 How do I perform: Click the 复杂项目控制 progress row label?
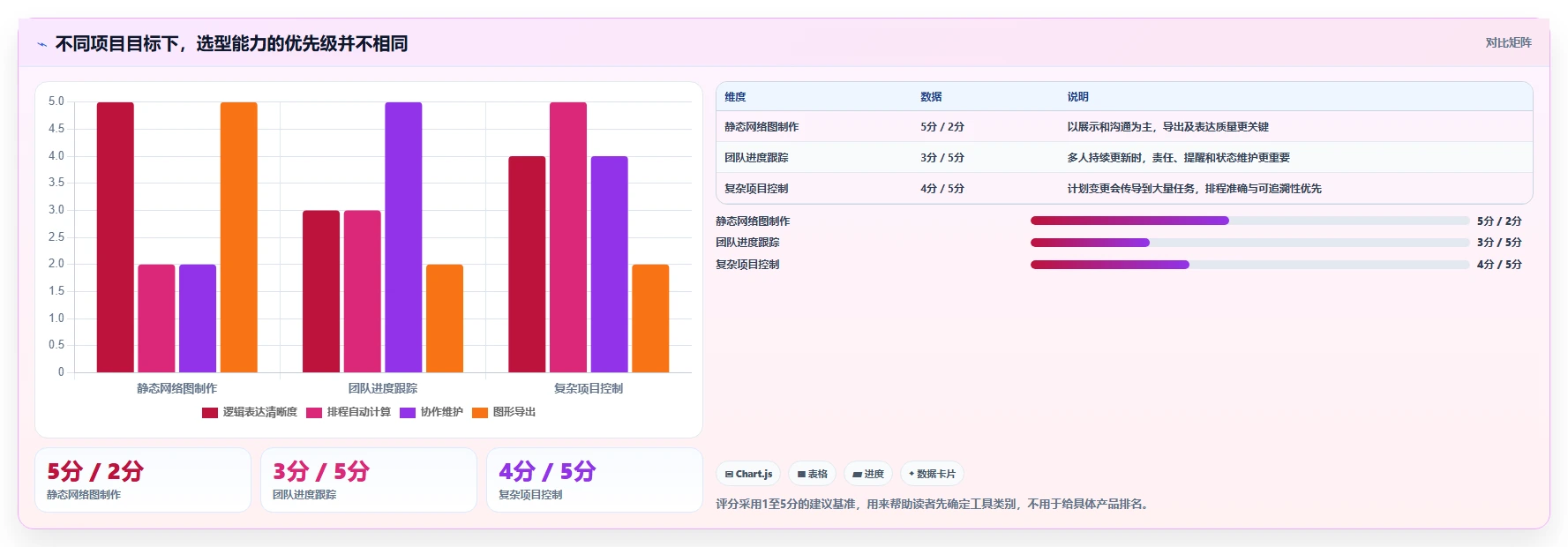[747, 265]
